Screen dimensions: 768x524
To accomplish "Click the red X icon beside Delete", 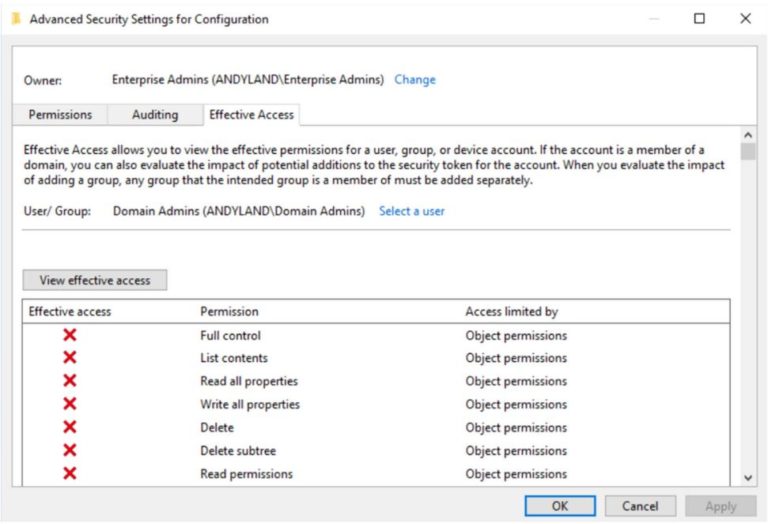I will point(70,427).
